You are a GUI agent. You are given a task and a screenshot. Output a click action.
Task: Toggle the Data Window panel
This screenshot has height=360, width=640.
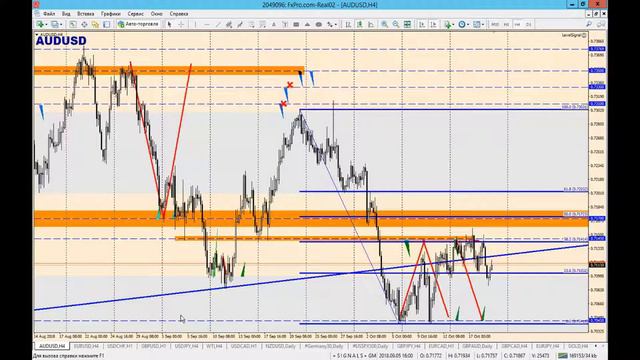[84, 24]
